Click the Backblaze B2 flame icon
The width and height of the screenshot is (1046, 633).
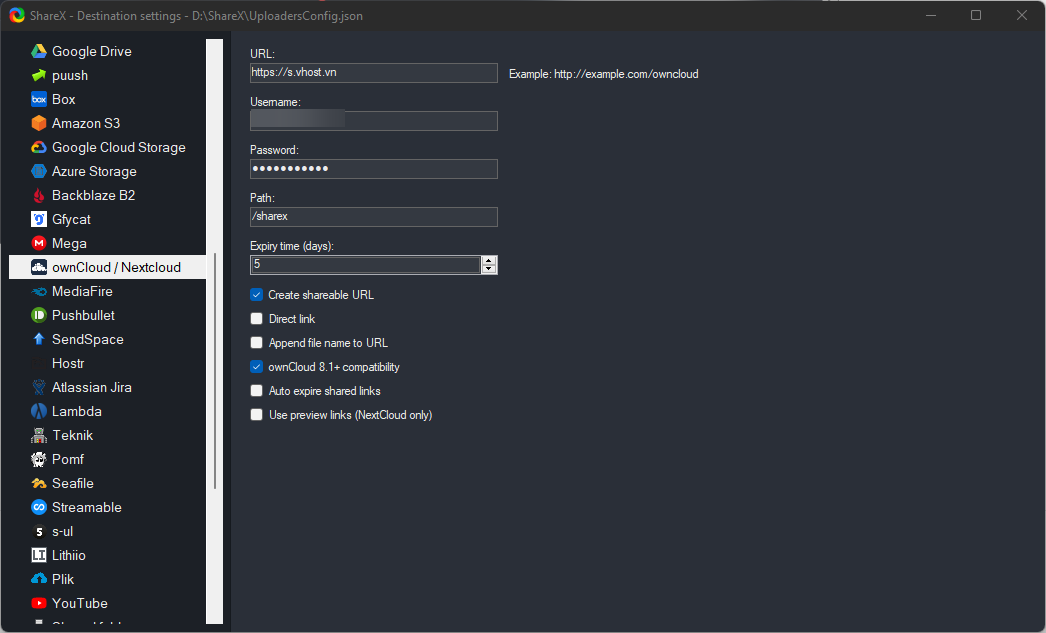39,195
